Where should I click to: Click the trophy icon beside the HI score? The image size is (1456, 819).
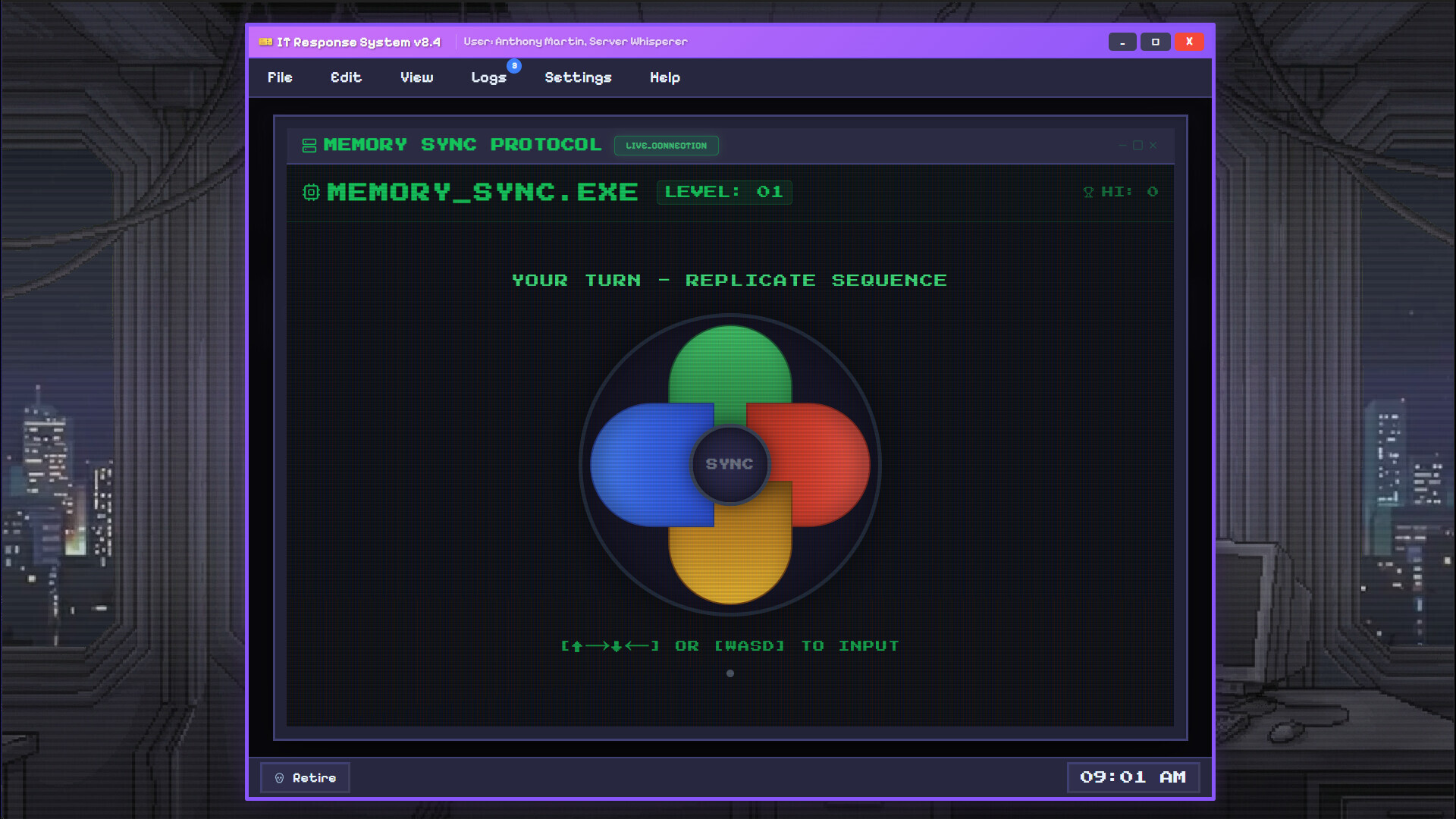point(1088,192)
